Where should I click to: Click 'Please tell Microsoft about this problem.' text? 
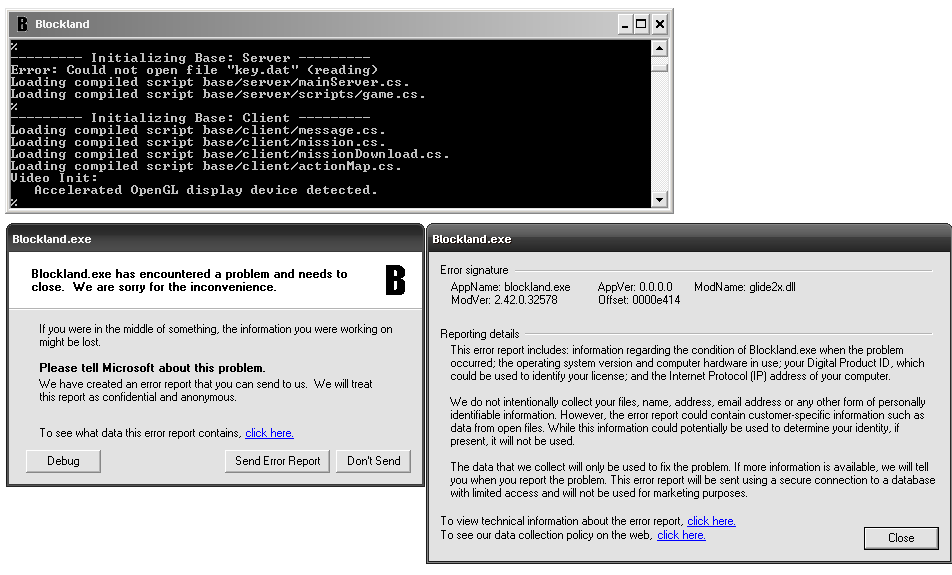pos(152,368)
